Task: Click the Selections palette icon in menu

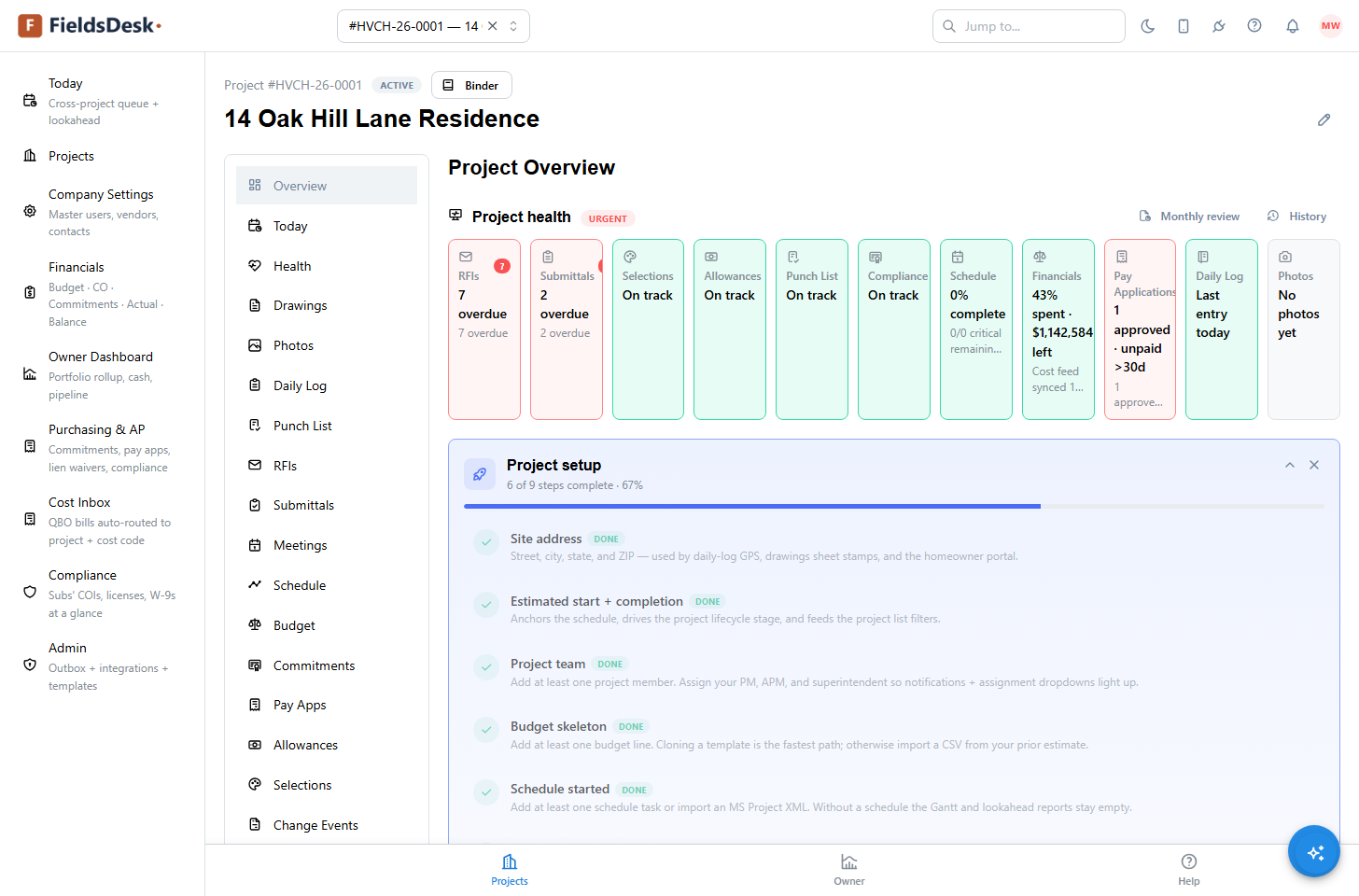Action: (255, 785)
